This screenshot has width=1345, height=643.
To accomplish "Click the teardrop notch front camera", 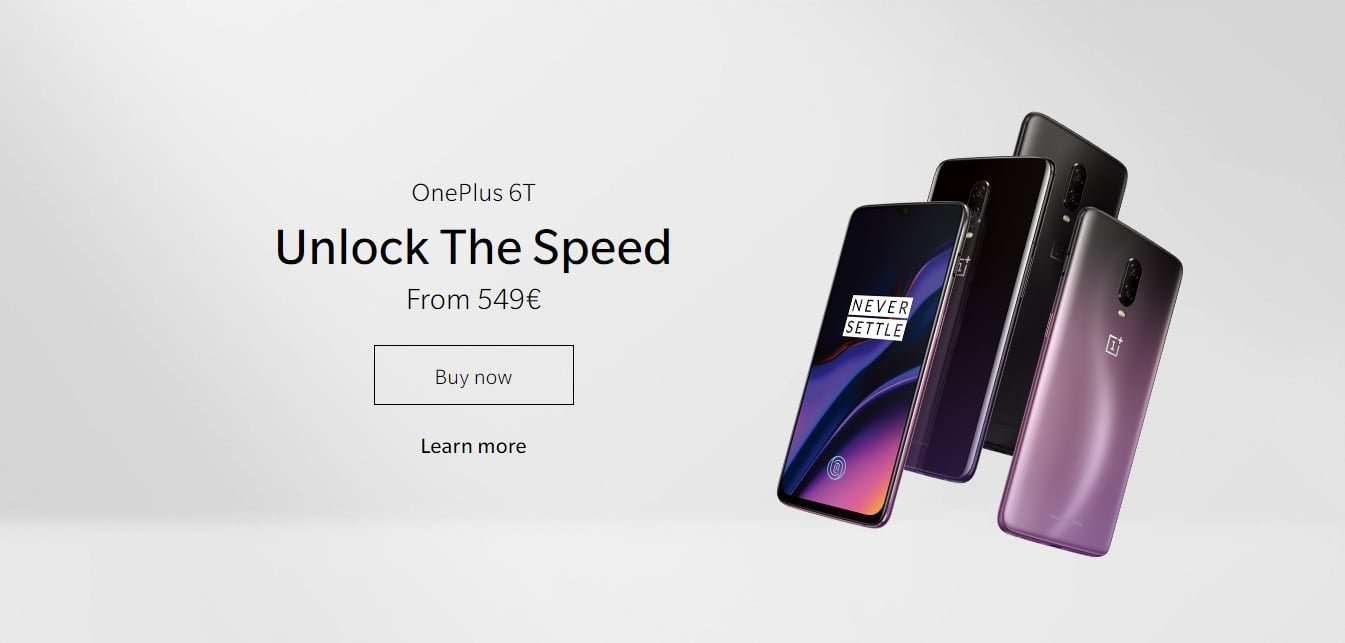I will click(x=902, y=212).
